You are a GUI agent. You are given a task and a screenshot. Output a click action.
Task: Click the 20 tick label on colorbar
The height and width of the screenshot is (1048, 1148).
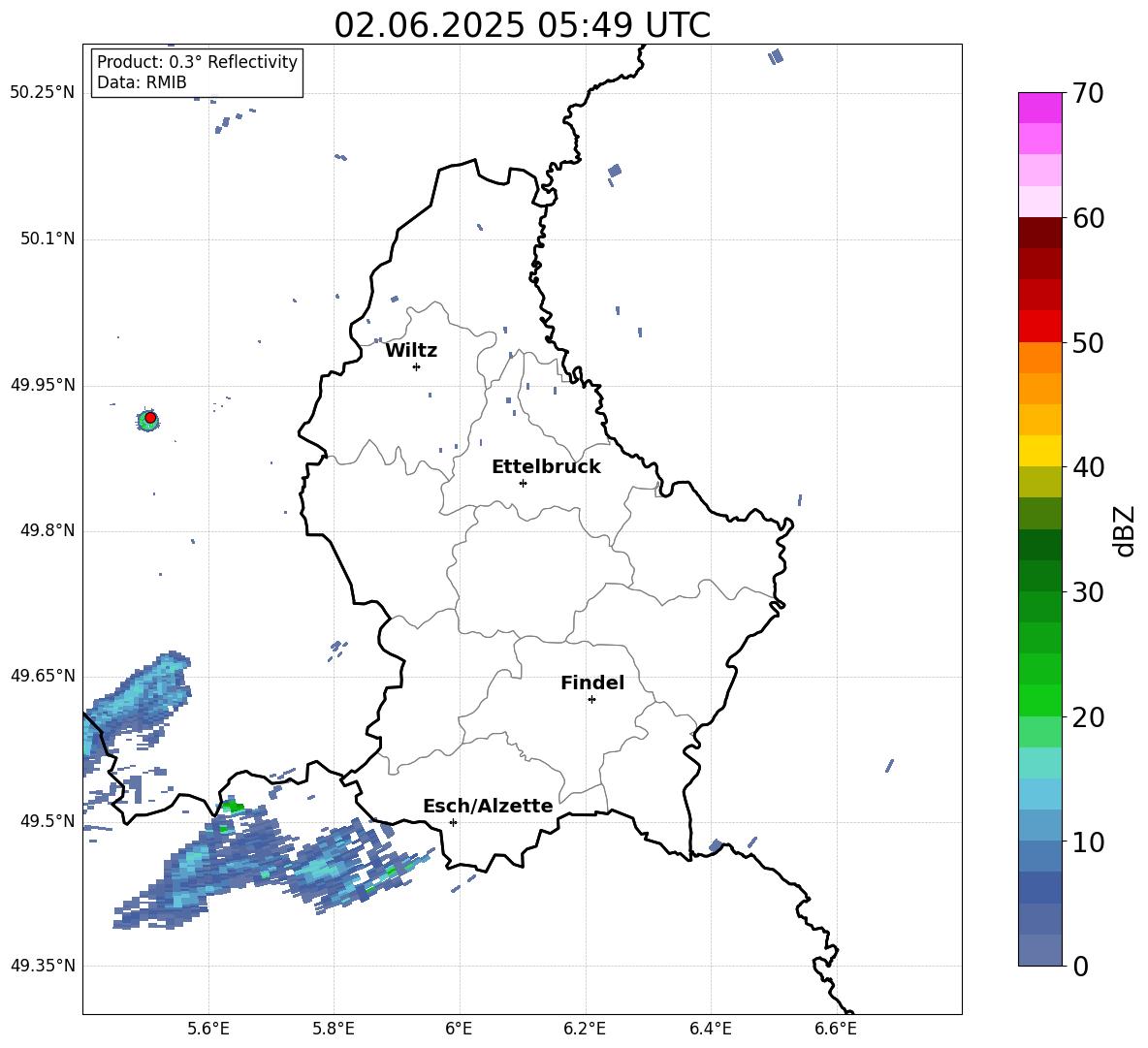point(1088,717)
